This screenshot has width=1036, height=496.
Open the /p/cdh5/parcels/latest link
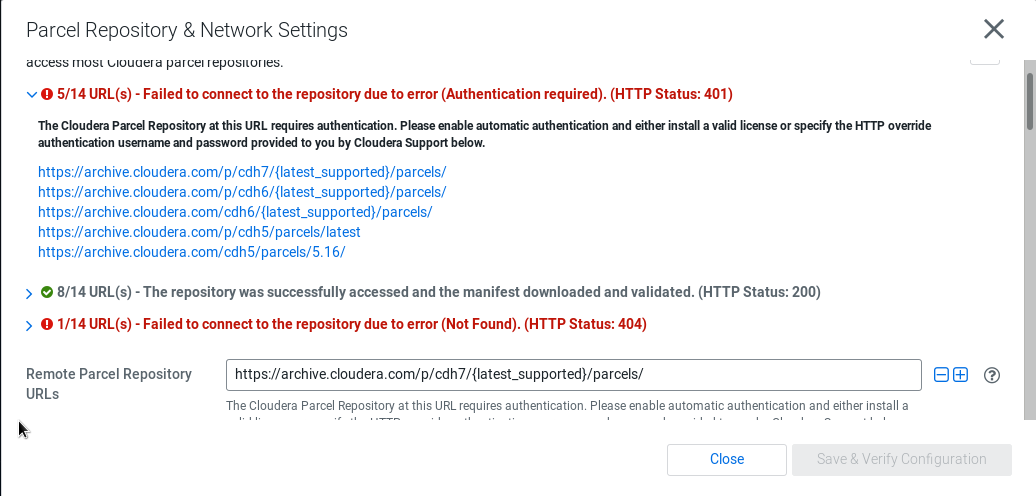[199, 232]
